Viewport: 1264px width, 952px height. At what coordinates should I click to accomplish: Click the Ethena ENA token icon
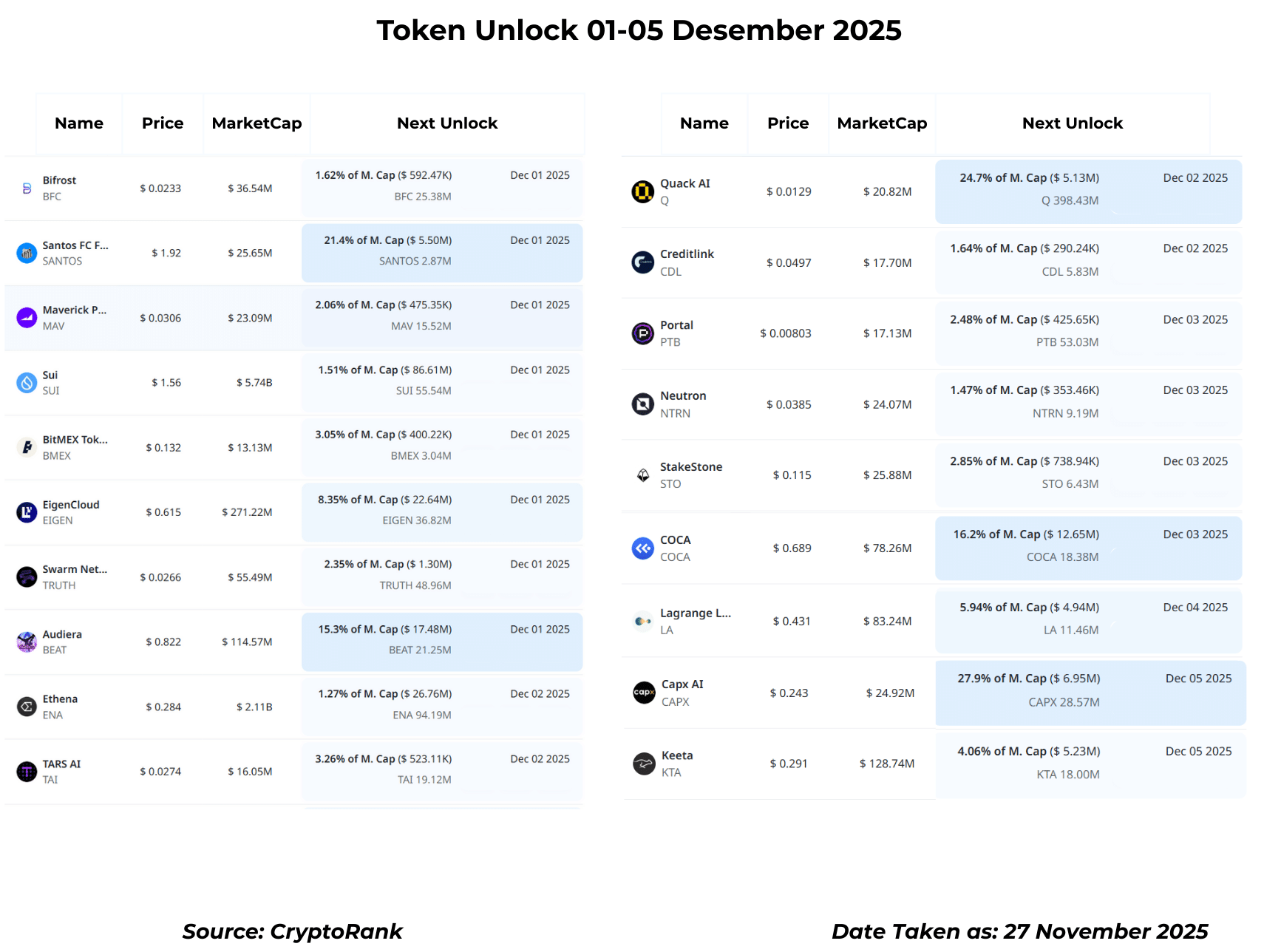pos(27,707)
